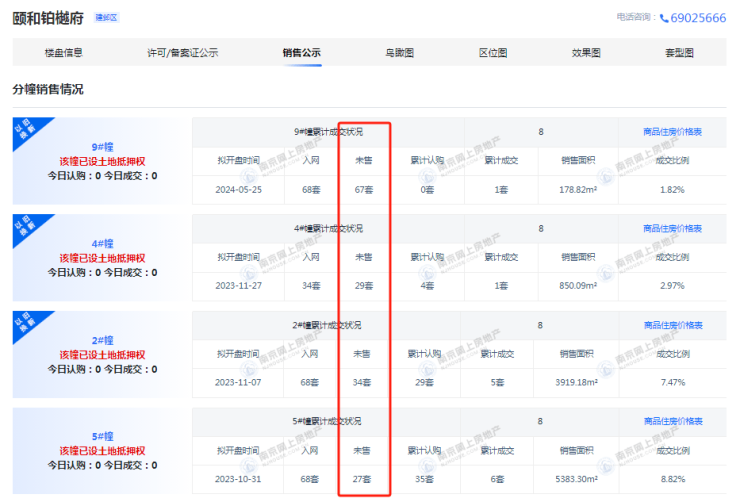This screenshot has width=740, height=502.
Task: Click 今日认购 line under 2#幢
Action: coord(102,369)
